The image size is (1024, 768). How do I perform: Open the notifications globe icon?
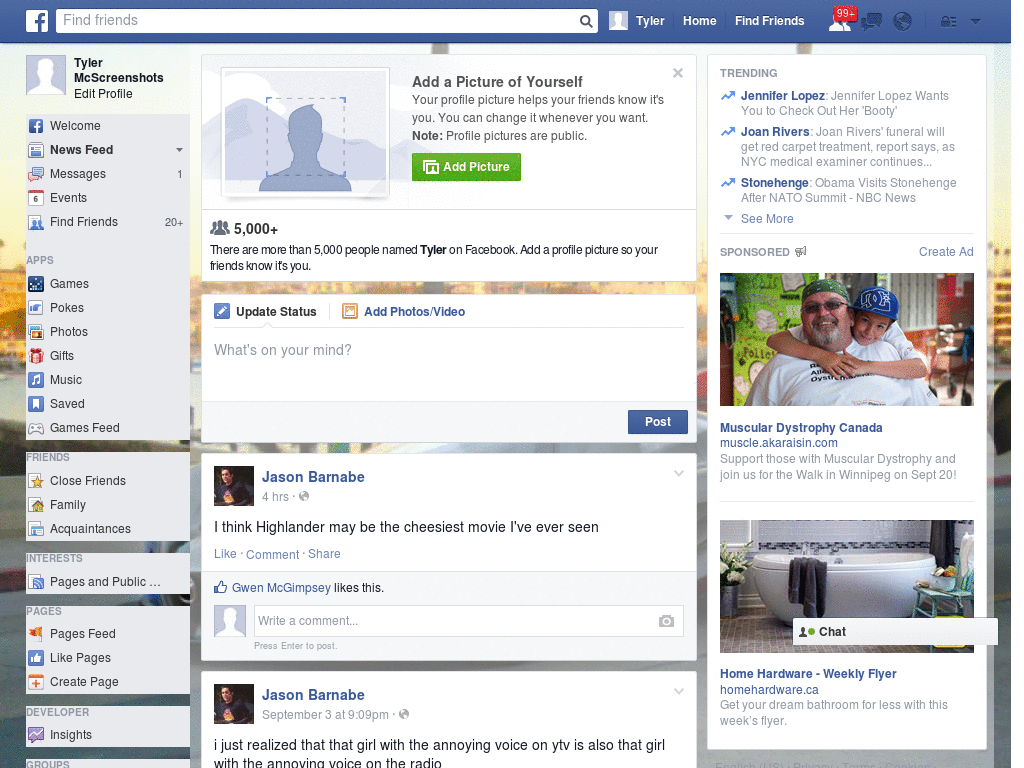point(903,22)
